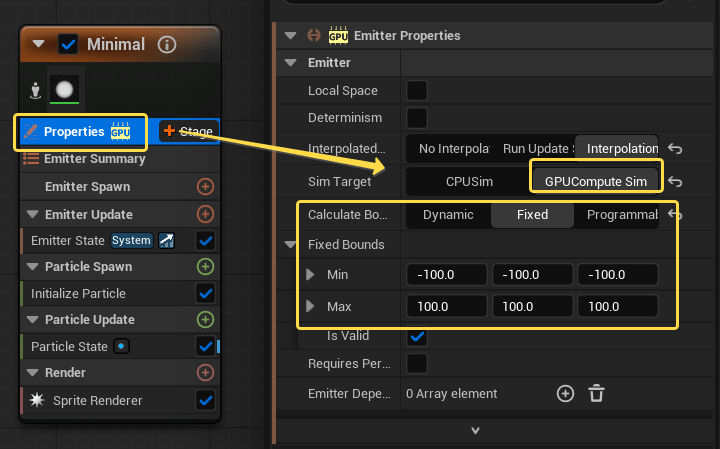720x449 pixels.
Task: Click the local space figure icon
Action: [x=35, y=90]
